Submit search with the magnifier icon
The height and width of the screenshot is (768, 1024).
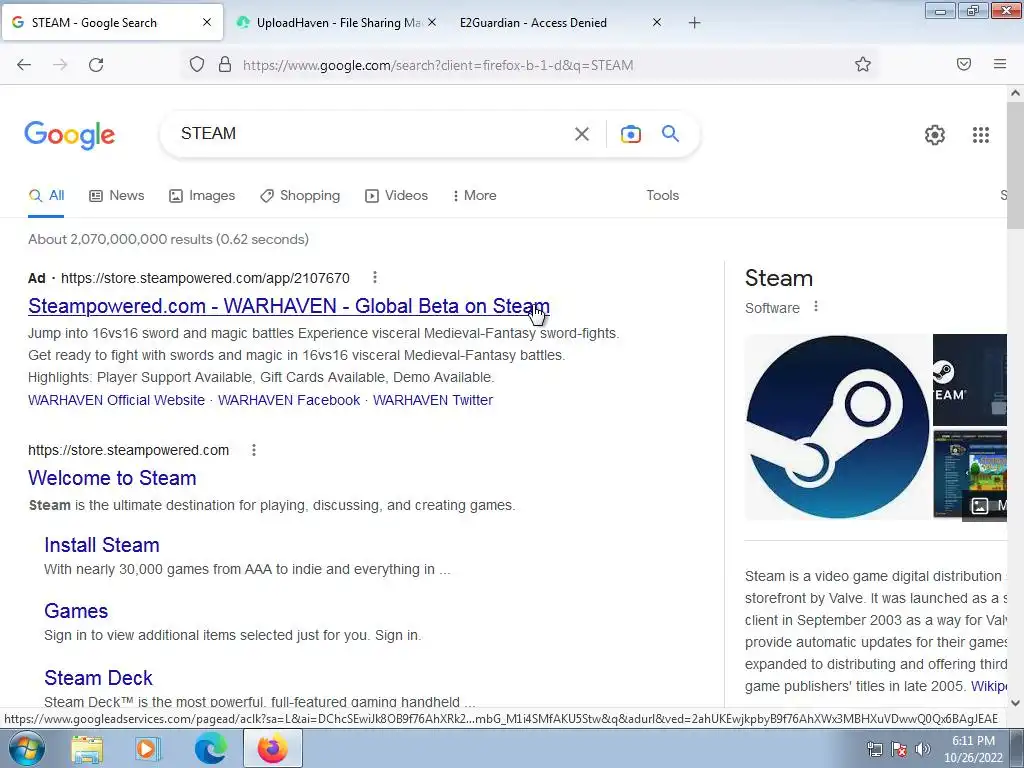(x=670, y=133)
